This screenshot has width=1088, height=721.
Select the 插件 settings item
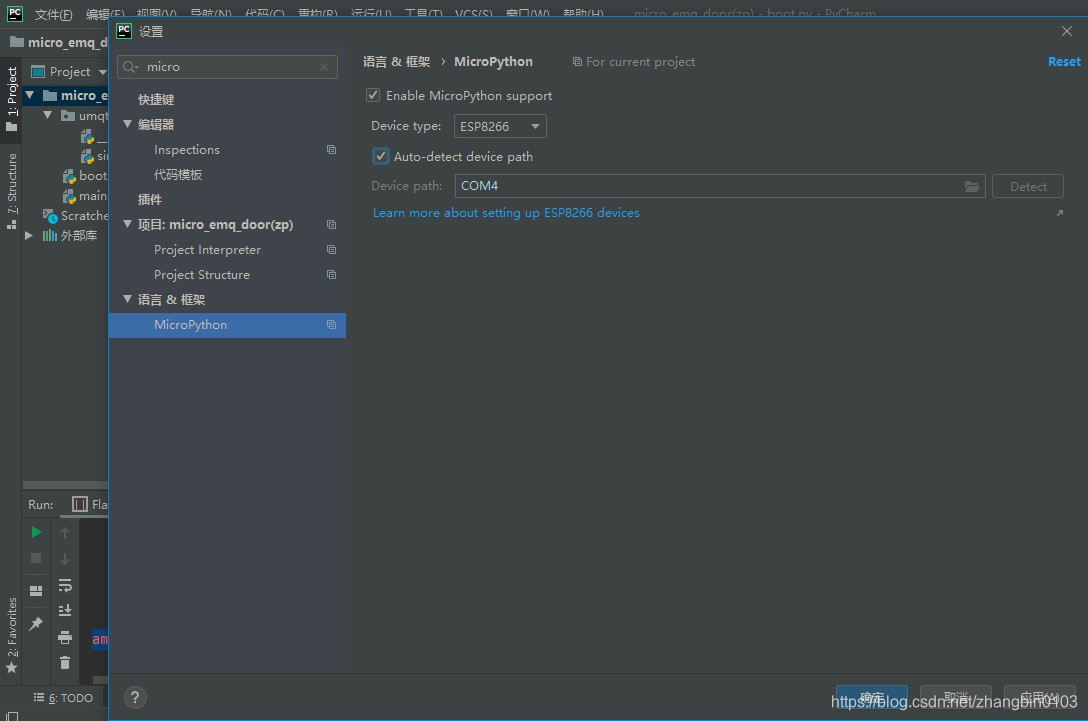[x=150, y=200]
